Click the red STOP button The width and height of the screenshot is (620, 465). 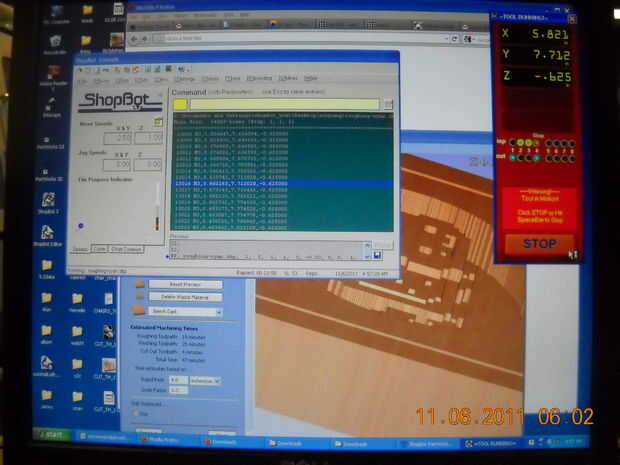[539, 244]
